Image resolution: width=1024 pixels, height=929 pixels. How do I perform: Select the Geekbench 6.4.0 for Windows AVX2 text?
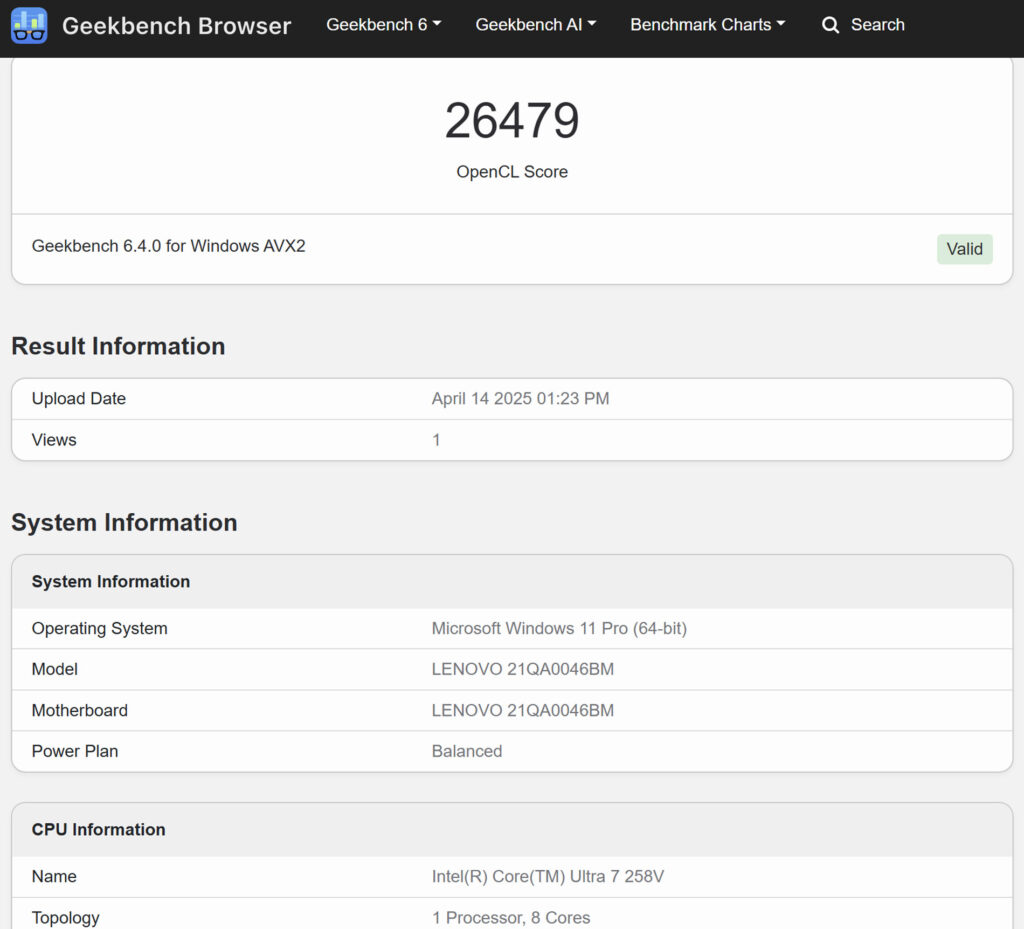[x=168, y=246]
